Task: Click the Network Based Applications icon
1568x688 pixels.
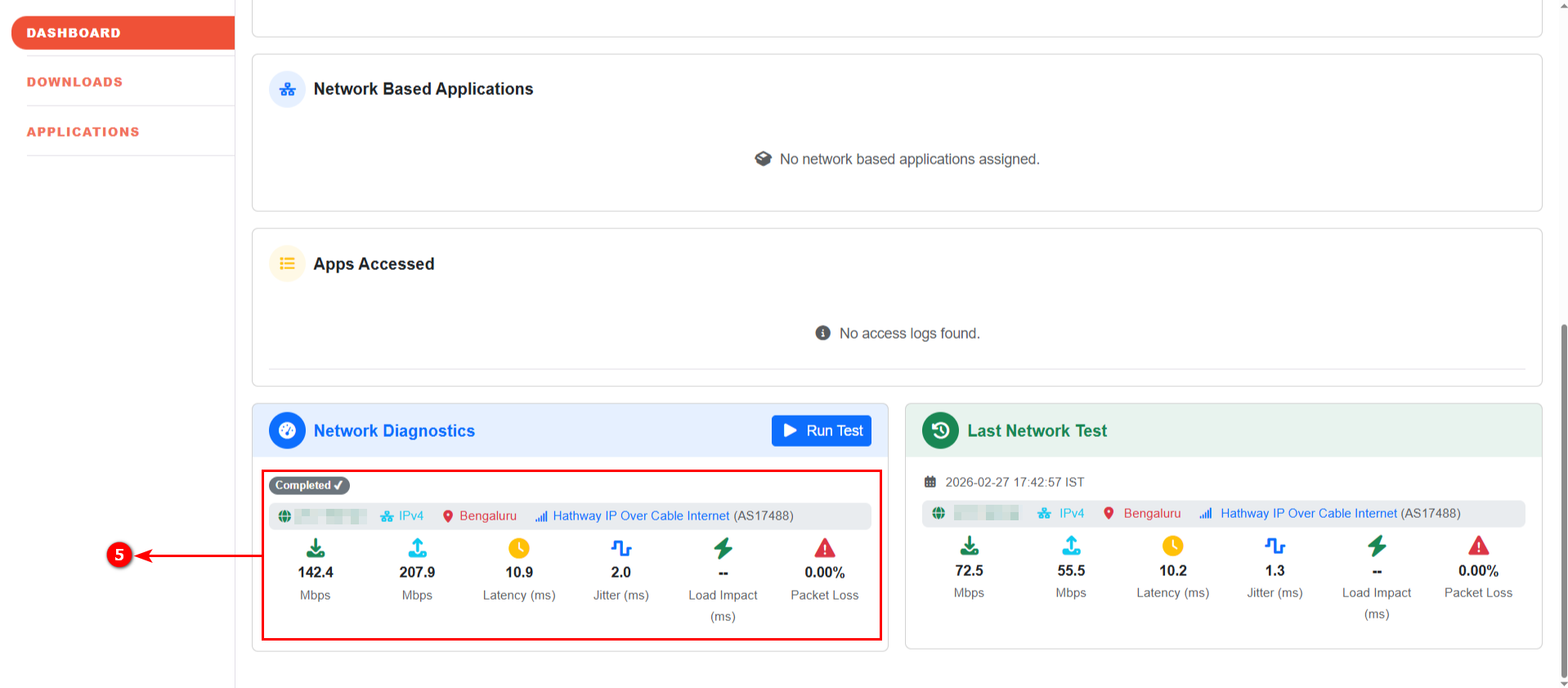Action: 287,89
